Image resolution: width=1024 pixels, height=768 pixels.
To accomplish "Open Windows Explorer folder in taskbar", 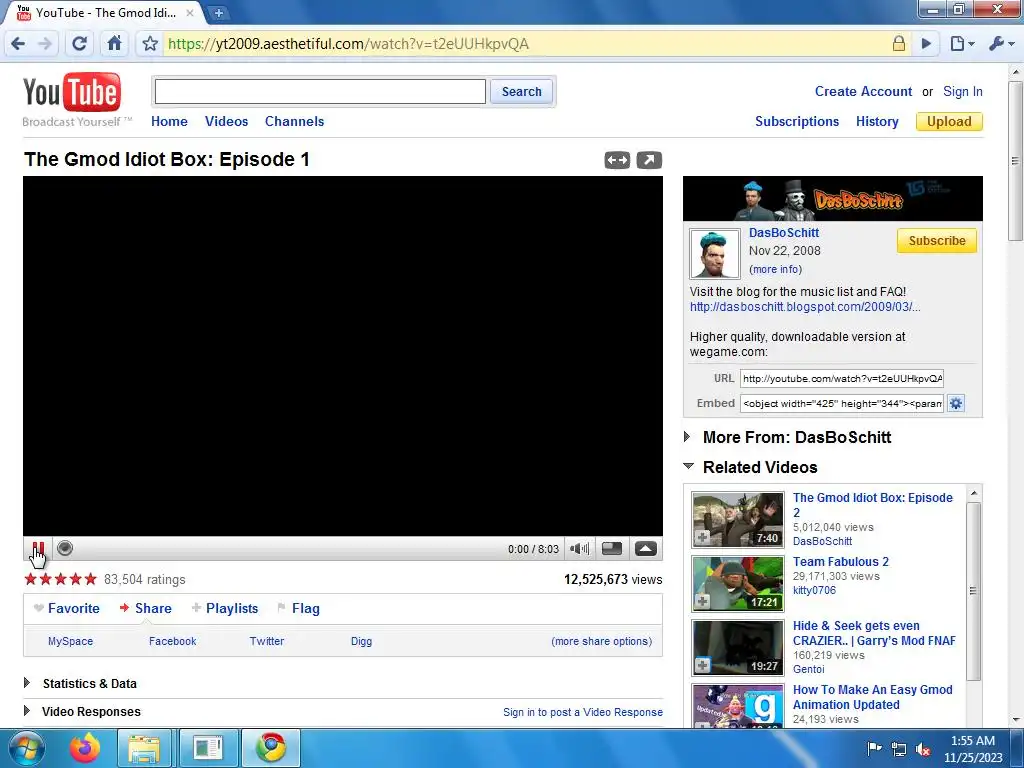I will coord(144,748).
